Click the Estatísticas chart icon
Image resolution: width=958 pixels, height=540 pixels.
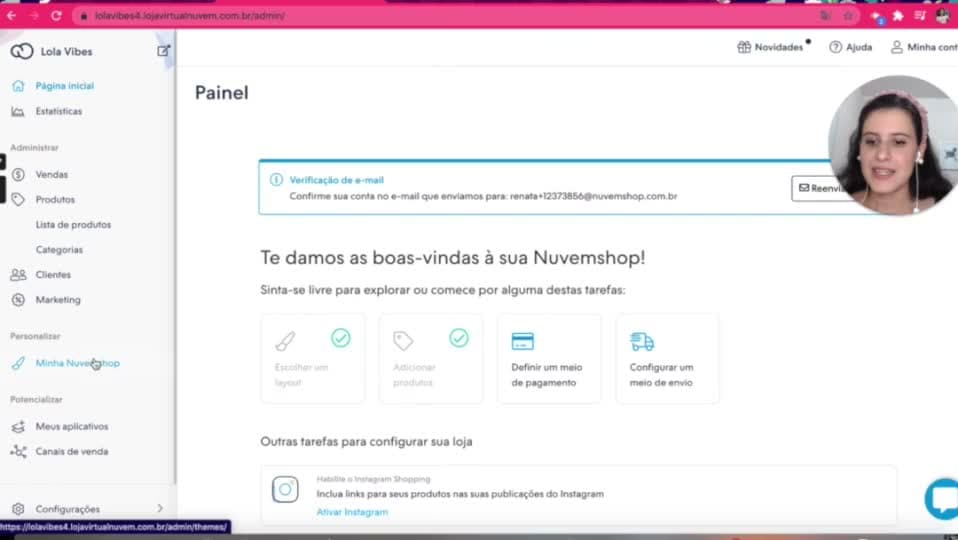click(18, 112)
